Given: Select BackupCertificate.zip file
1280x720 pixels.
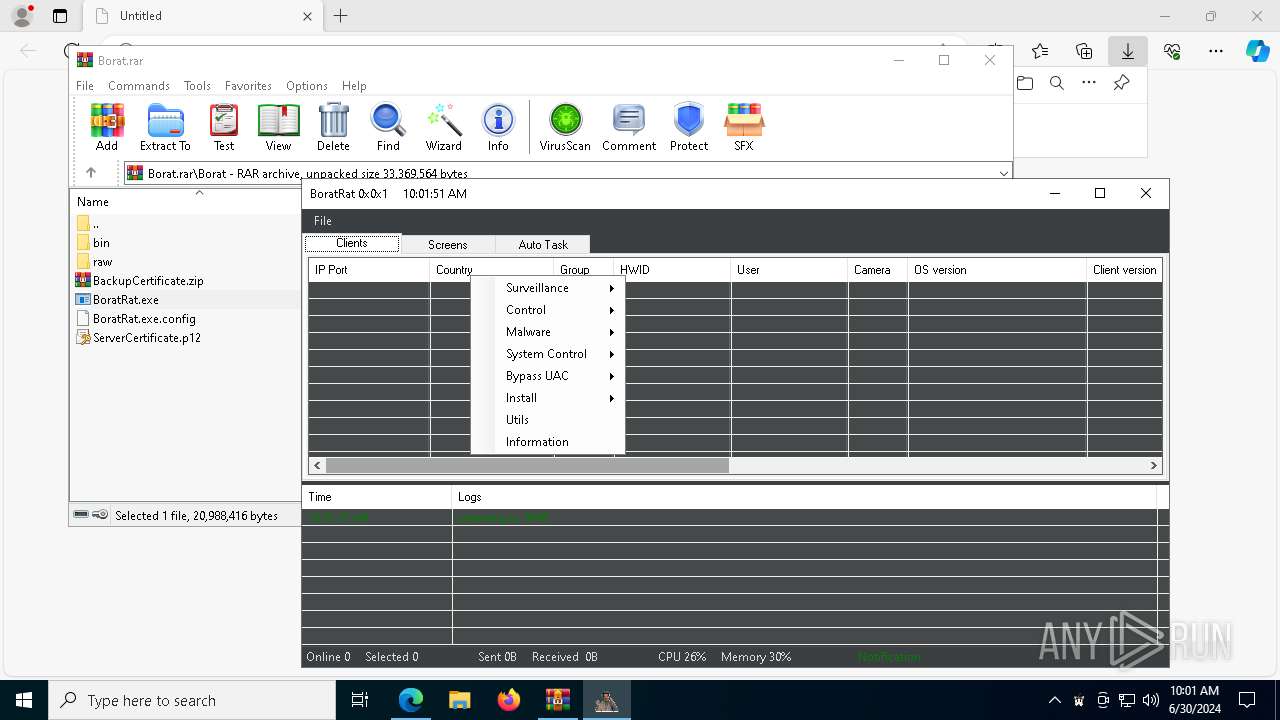Looking at the screenshot, I should pos(148,281).
